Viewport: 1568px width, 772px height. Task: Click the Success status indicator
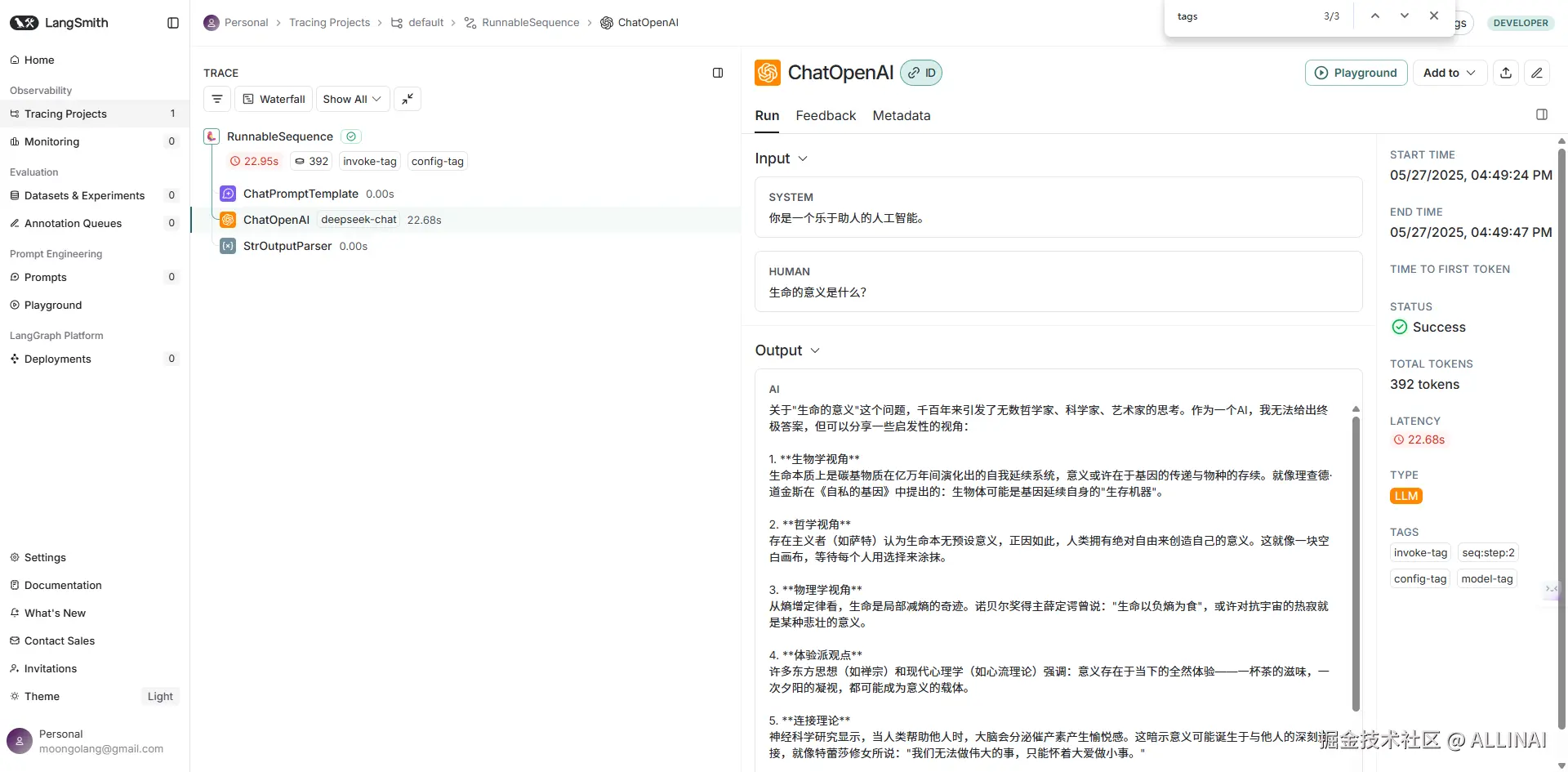coord(1428,327)
